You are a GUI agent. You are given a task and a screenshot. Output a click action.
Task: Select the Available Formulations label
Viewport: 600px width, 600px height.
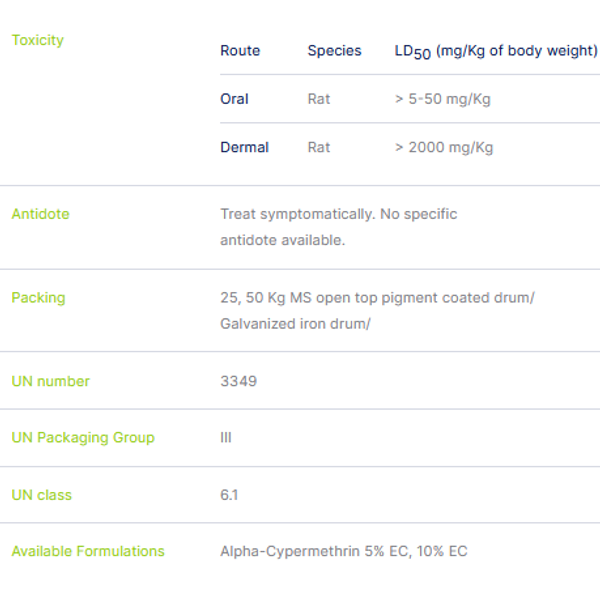pyautogui.click(x=88, y=551)
